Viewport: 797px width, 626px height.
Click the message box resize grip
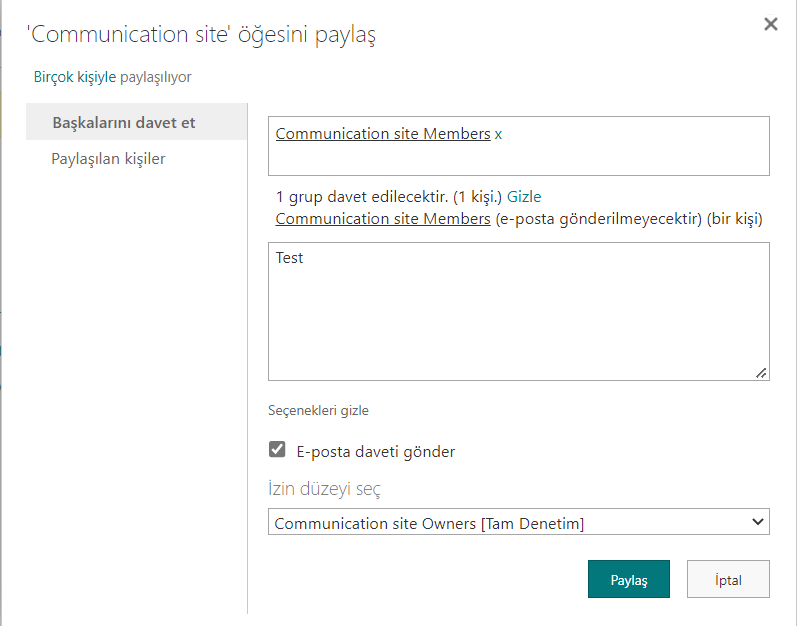click(761, 372)
